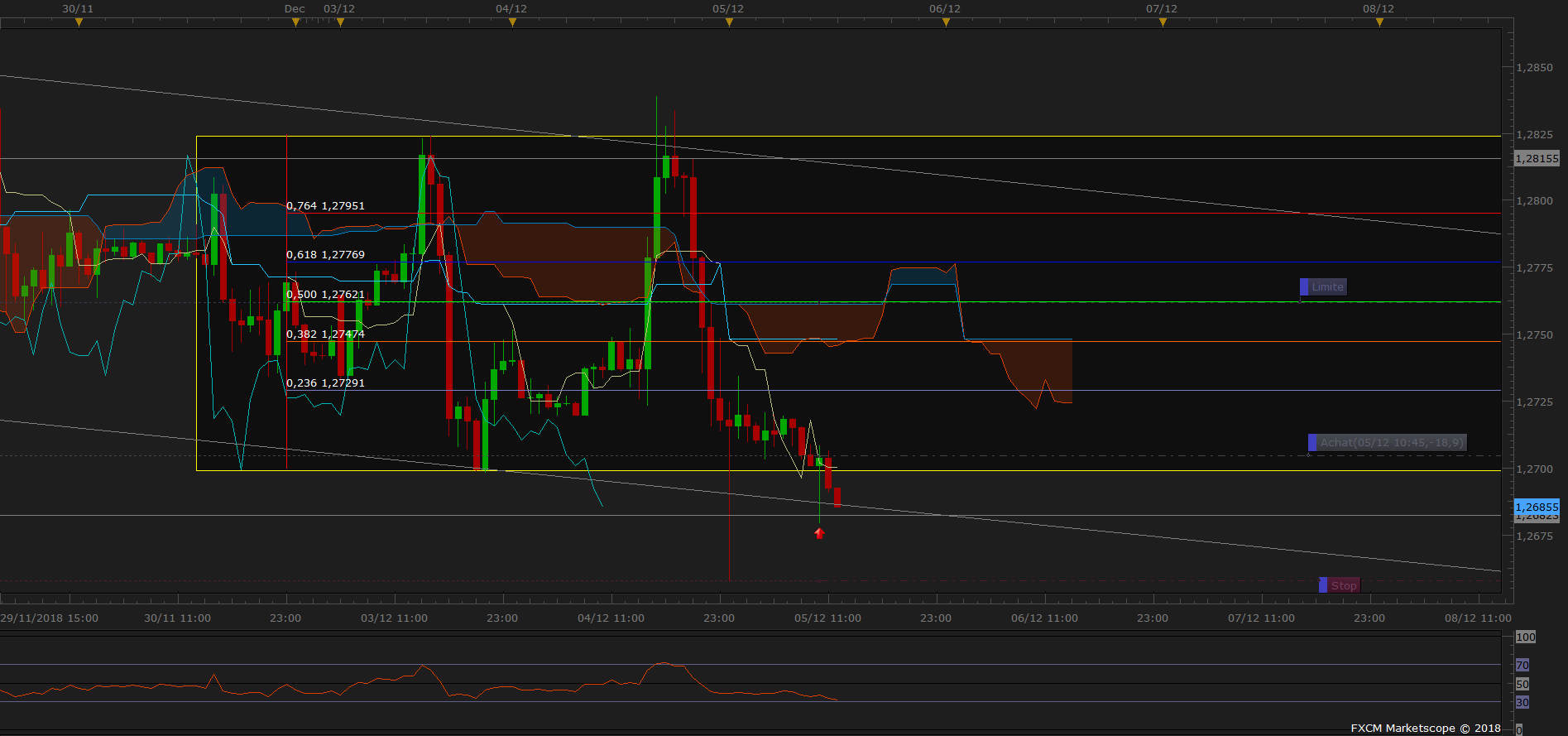Select the 0,618 Fibonacci level label
Viewport: 1568px width, 736px height.
(325, 254)
